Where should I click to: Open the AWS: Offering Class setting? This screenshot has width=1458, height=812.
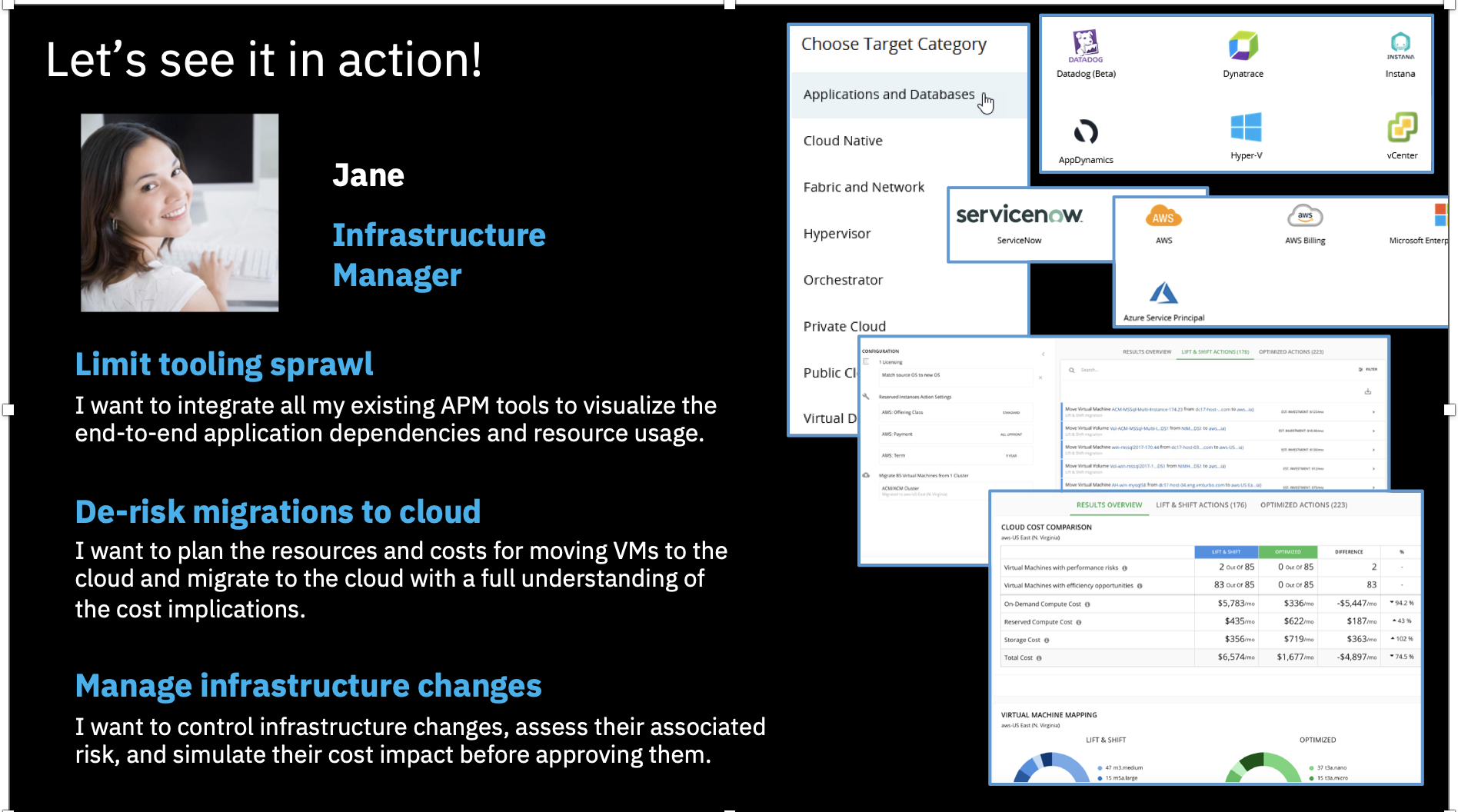click(955, 413)
